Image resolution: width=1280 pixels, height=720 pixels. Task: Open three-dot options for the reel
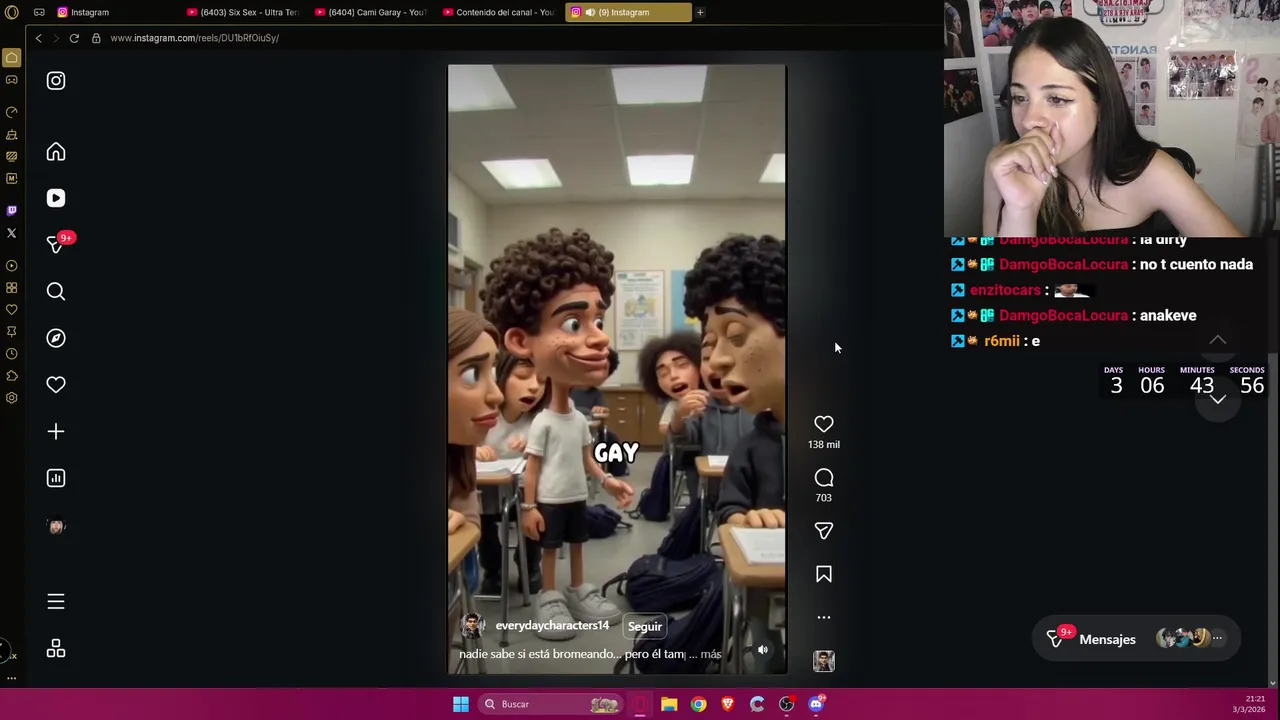tap(824, 617)
